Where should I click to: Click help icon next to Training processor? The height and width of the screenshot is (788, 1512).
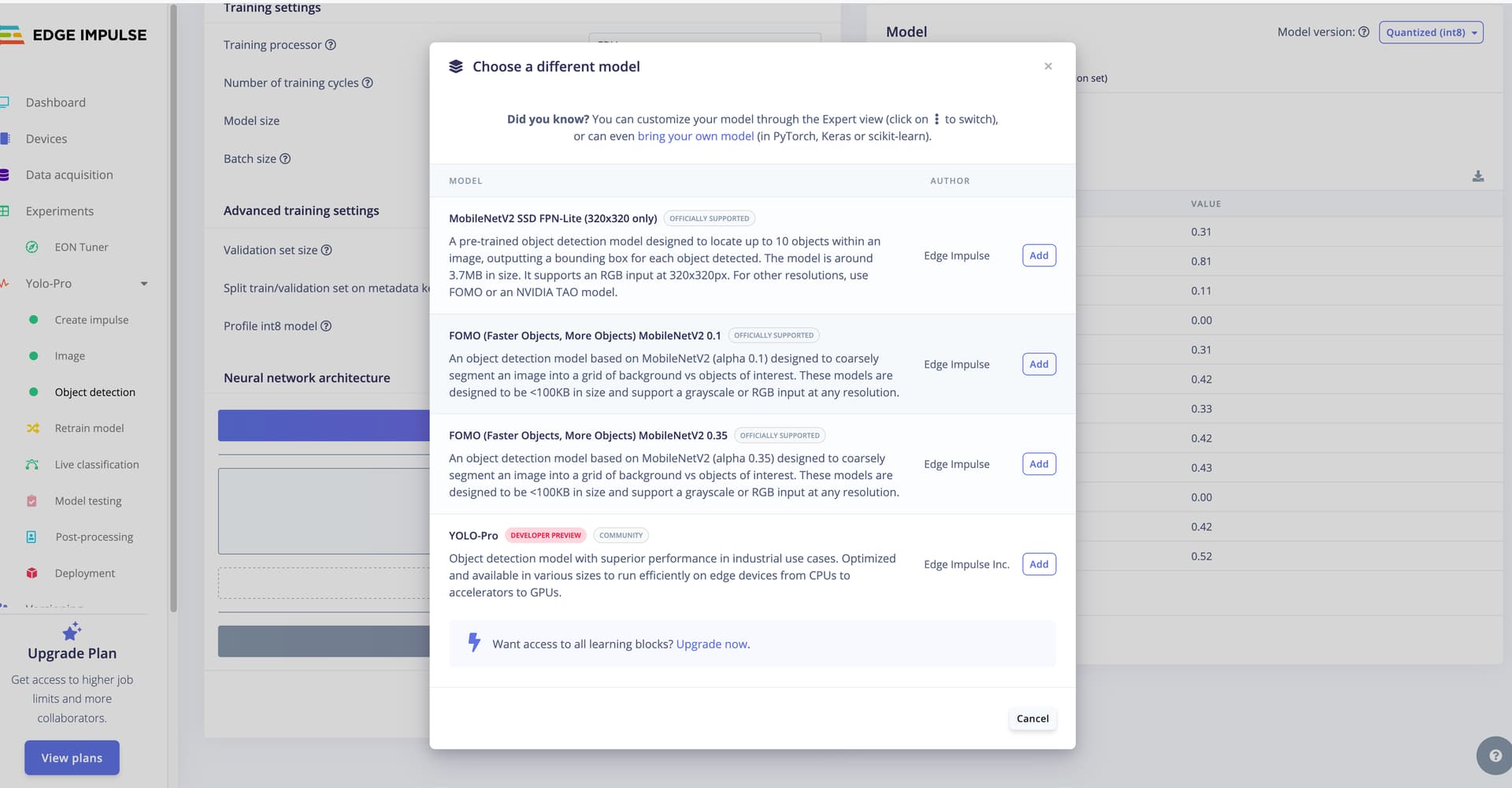pyautogui.click(x=331, y=45)
